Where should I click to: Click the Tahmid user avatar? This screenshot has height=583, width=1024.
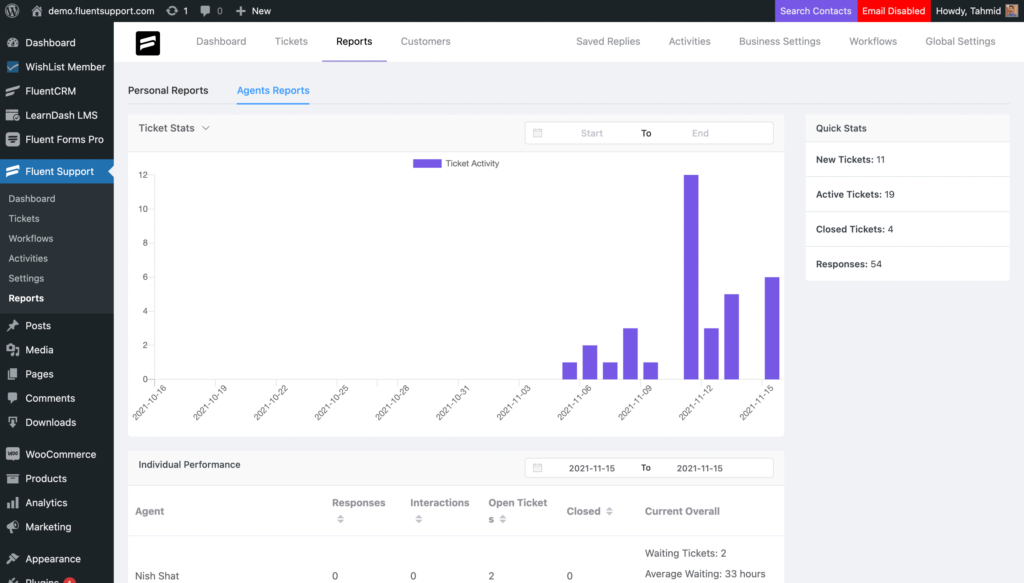click(x=1012, y=10)
